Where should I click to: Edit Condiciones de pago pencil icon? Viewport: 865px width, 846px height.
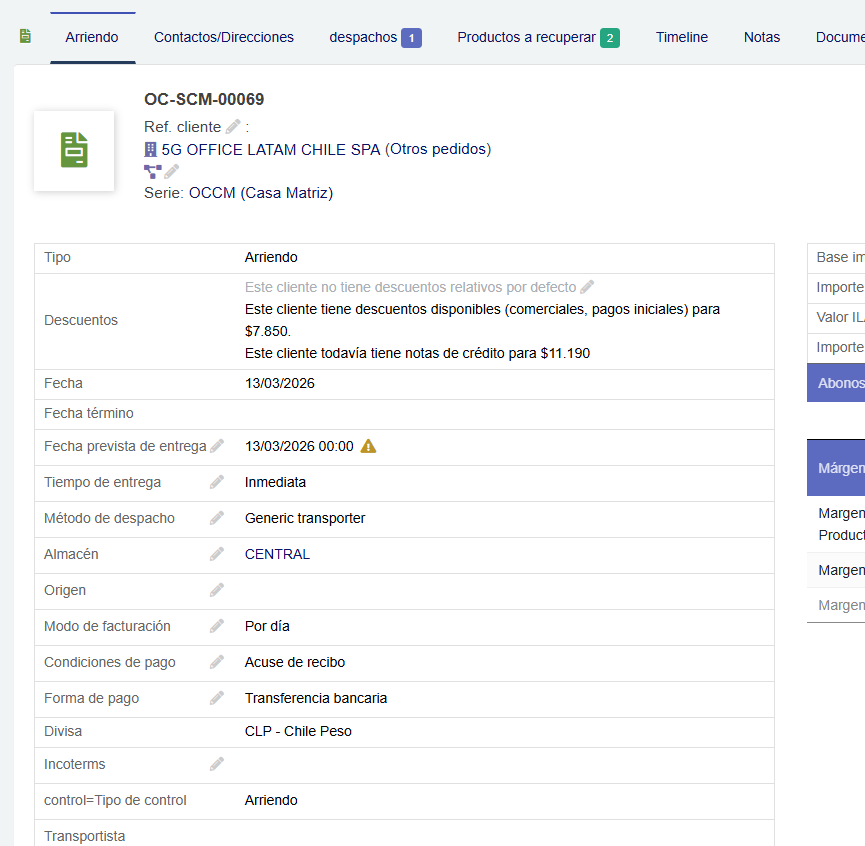pyautogui.click(x=217, y=662)
